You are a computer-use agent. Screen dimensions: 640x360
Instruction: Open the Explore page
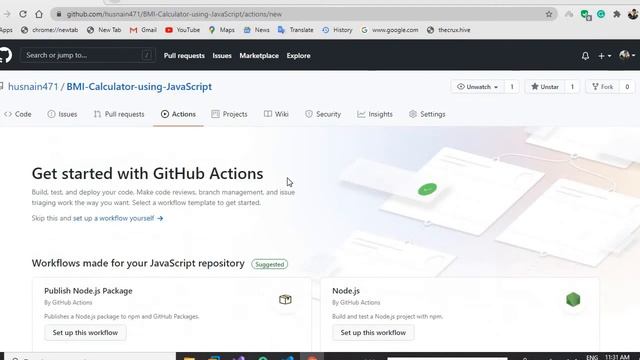tap(298, 56)
